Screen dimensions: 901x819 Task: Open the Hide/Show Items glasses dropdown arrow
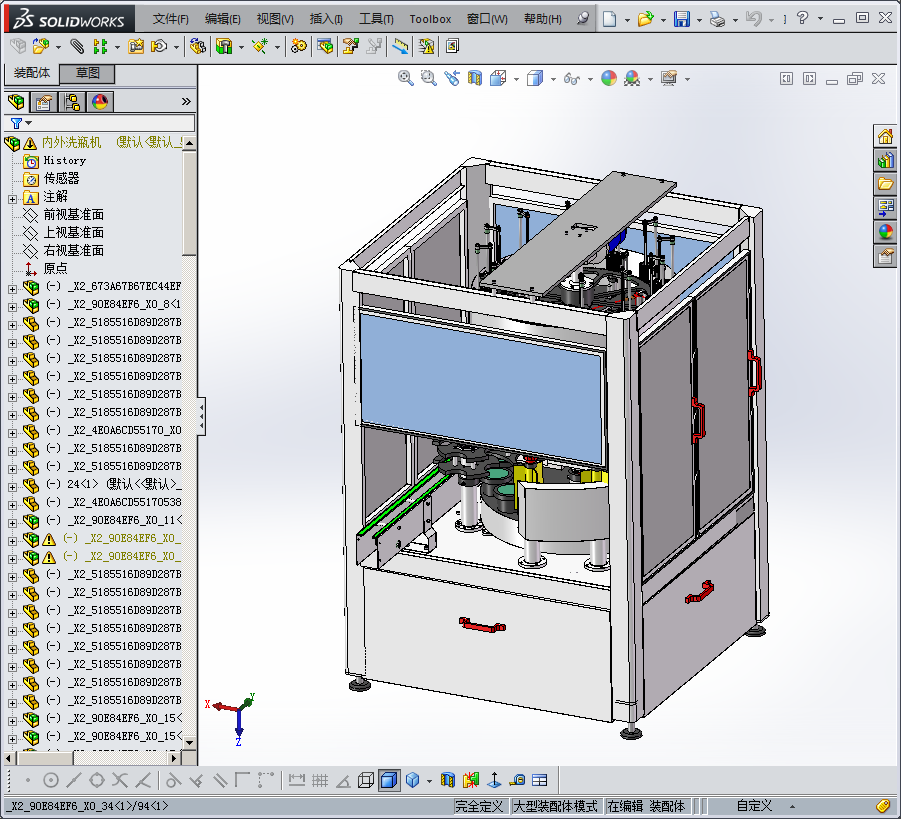(x=588, y=79)
